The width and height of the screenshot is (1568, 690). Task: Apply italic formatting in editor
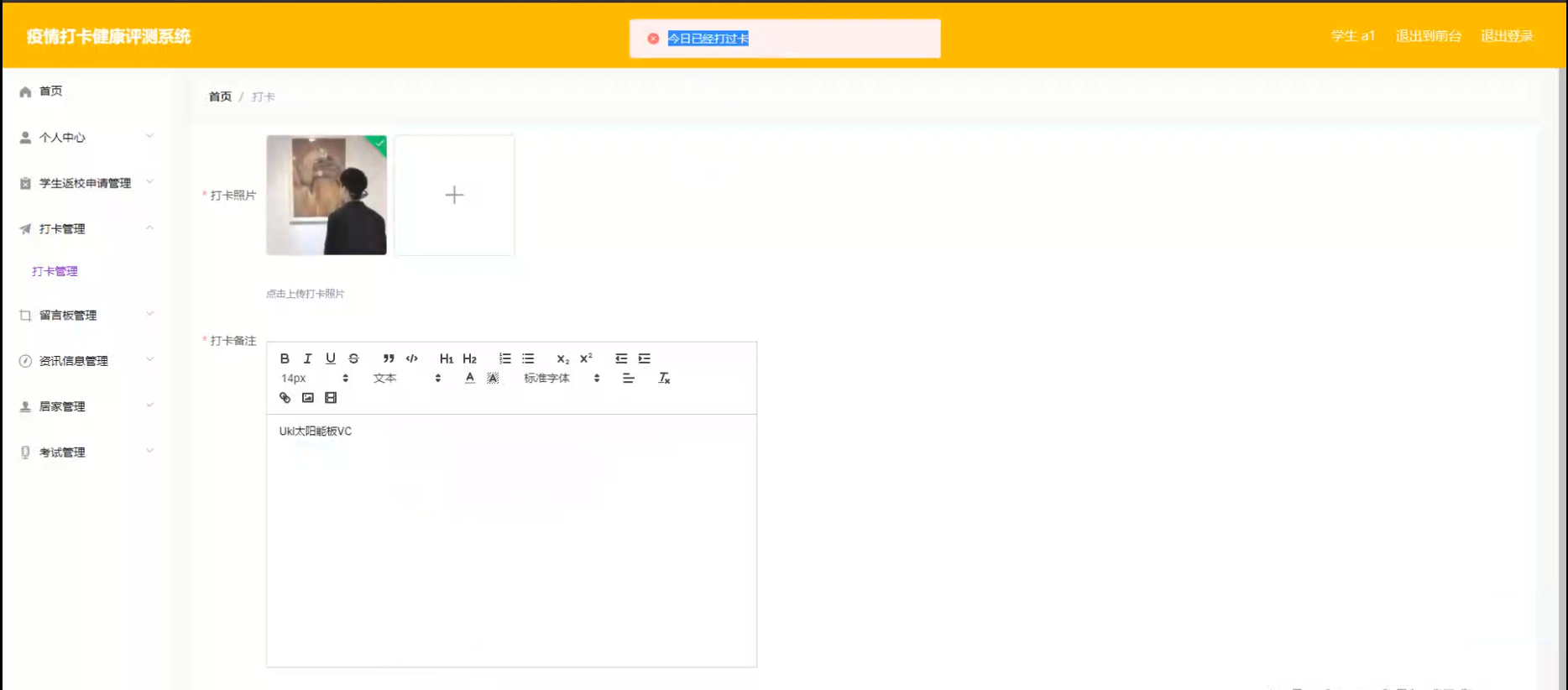click(x=307, y=358)
